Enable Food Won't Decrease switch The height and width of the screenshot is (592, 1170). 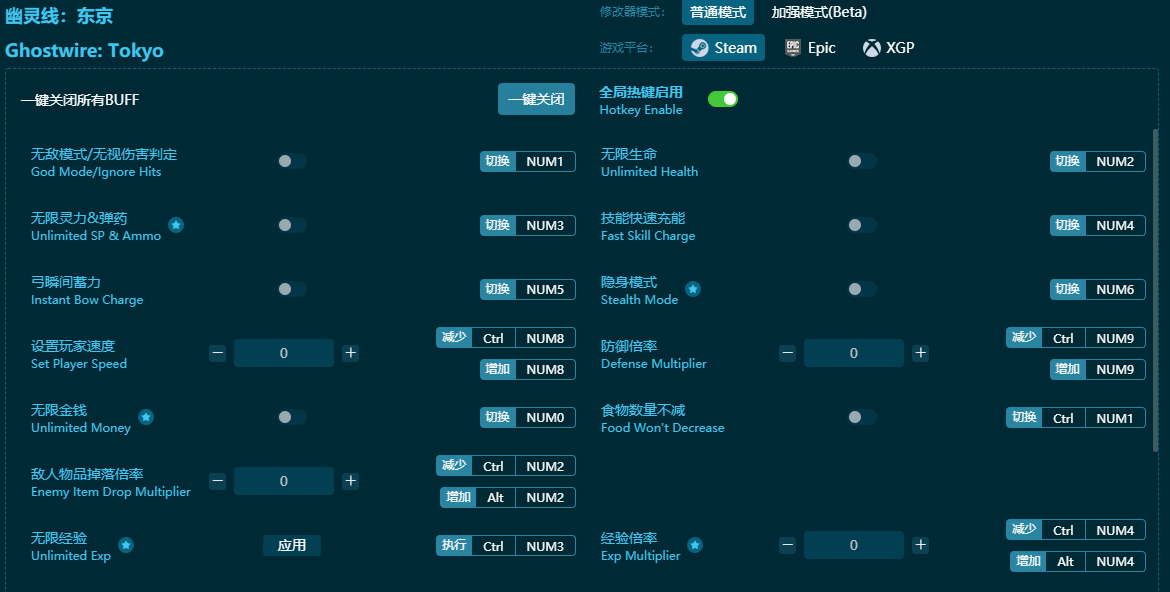pyautogui.click(x=862, y=417)
